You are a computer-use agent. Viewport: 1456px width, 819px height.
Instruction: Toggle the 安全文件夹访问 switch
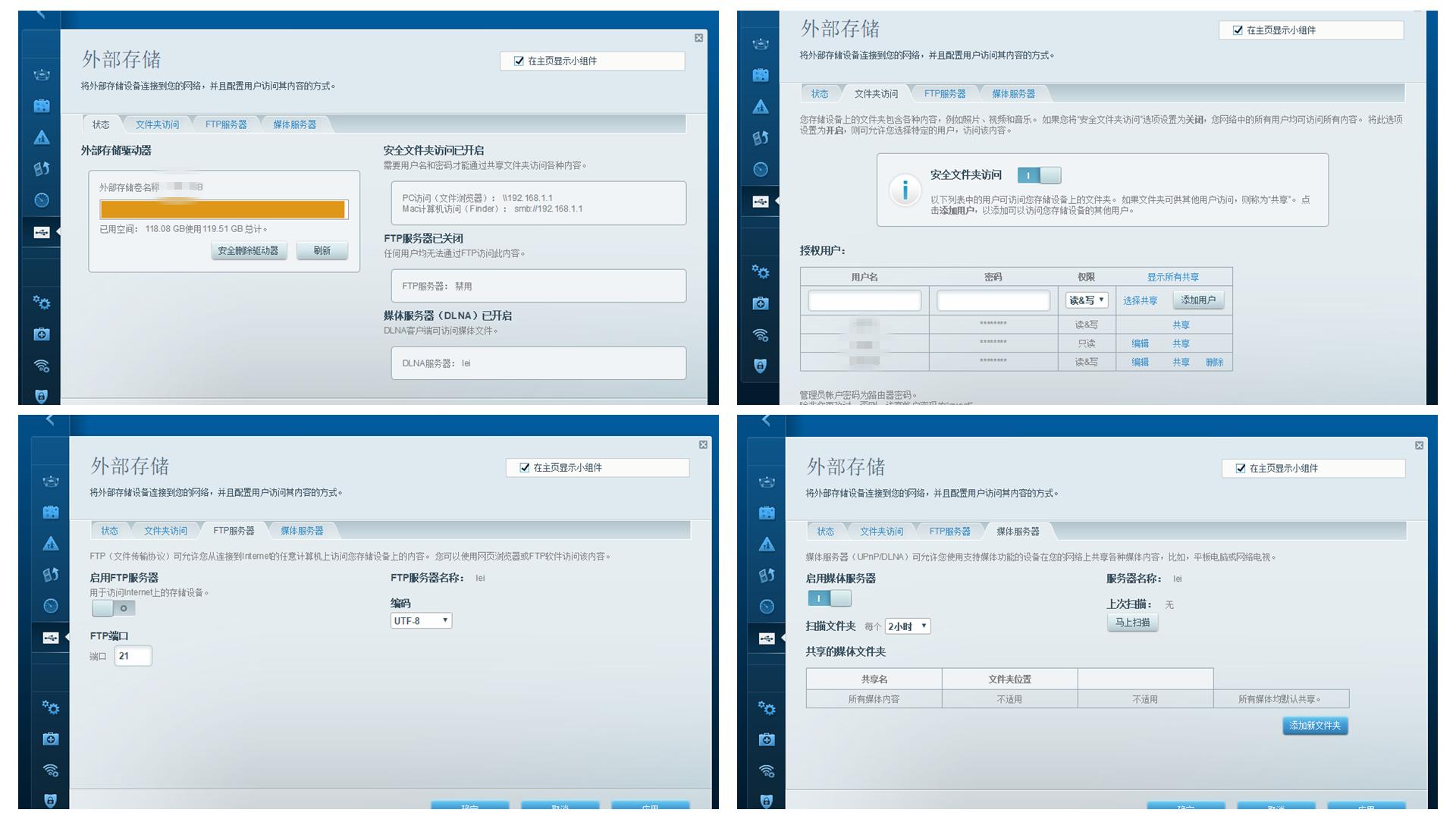[x=1037, y=174]
